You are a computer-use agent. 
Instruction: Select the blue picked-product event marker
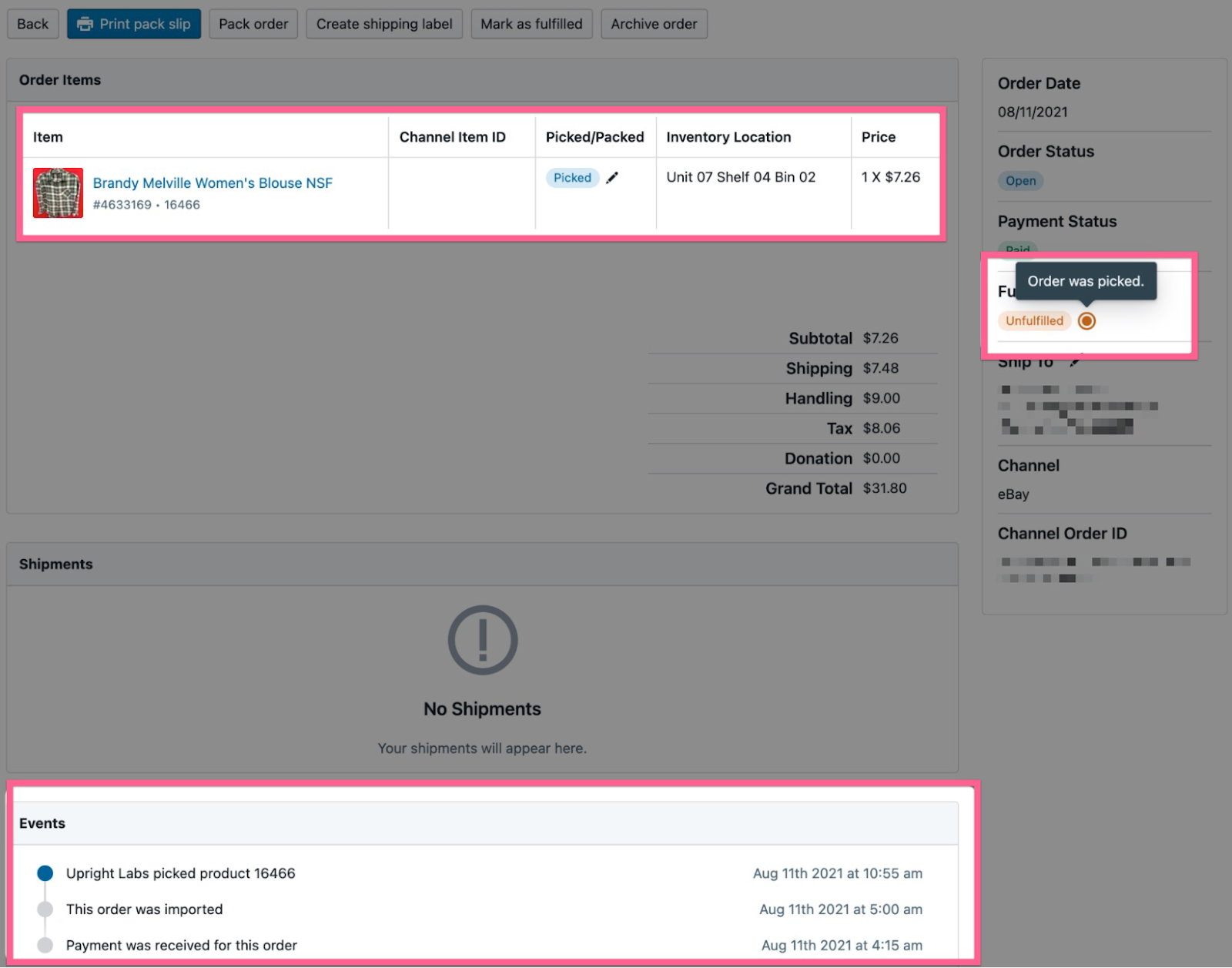tap(45, 873)
